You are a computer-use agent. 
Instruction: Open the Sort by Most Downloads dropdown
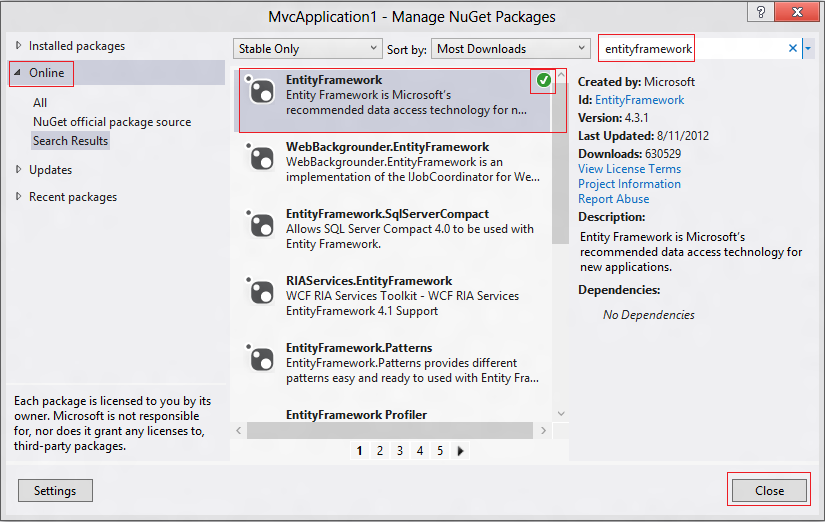[x=512, y=48]
